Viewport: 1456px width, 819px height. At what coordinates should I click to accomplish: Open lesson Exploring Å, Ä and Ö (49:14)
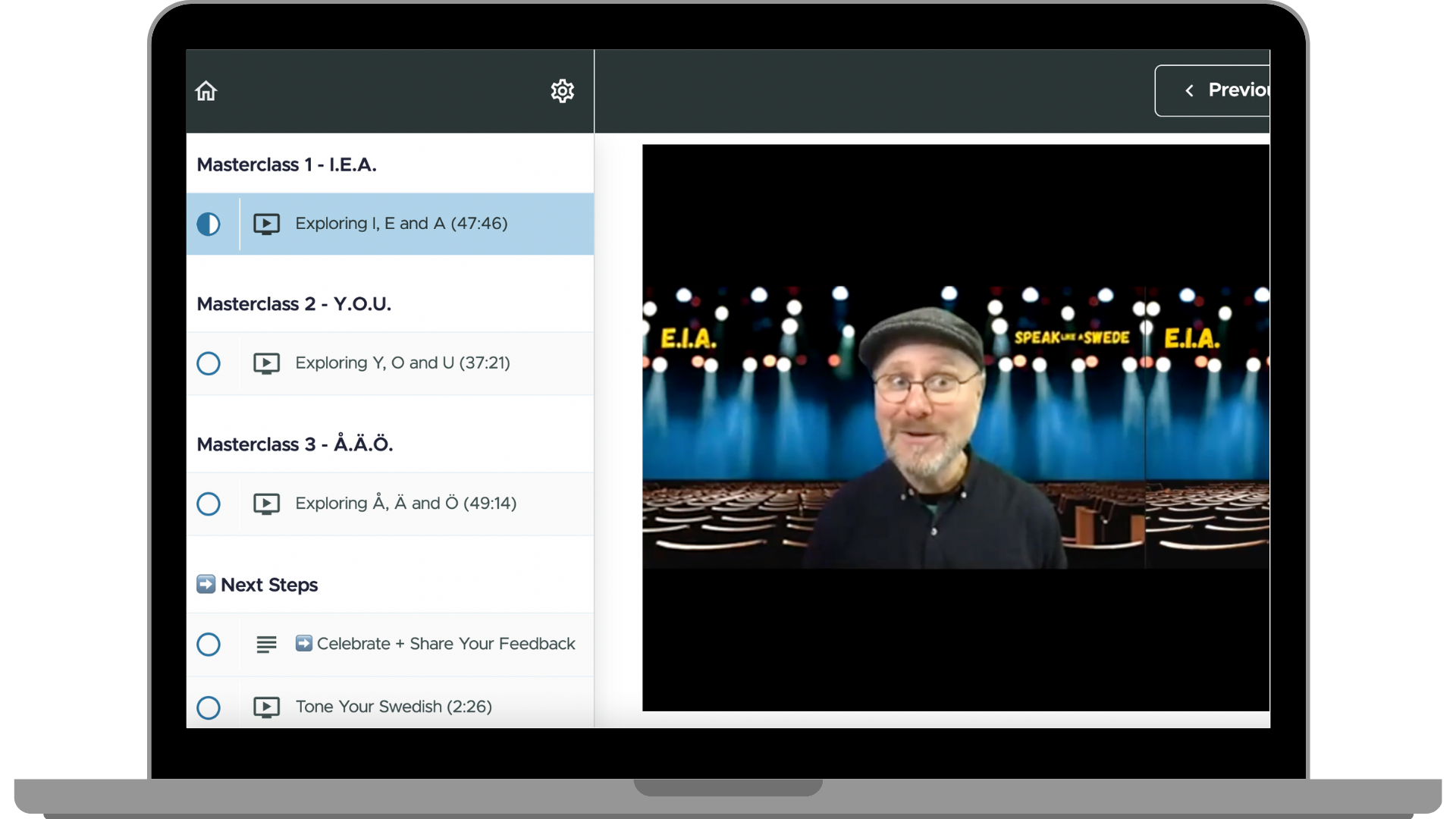[390, 504]
